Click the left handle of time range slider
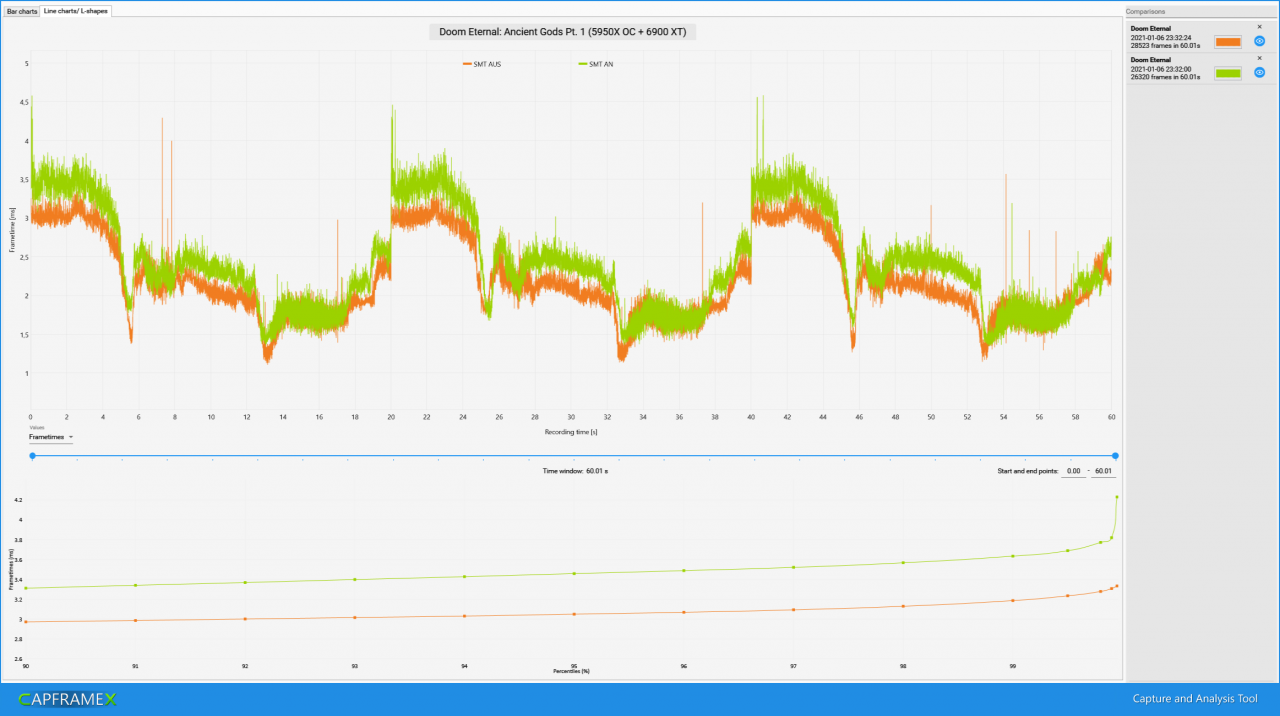1280x716 pixels. point(33,455)
